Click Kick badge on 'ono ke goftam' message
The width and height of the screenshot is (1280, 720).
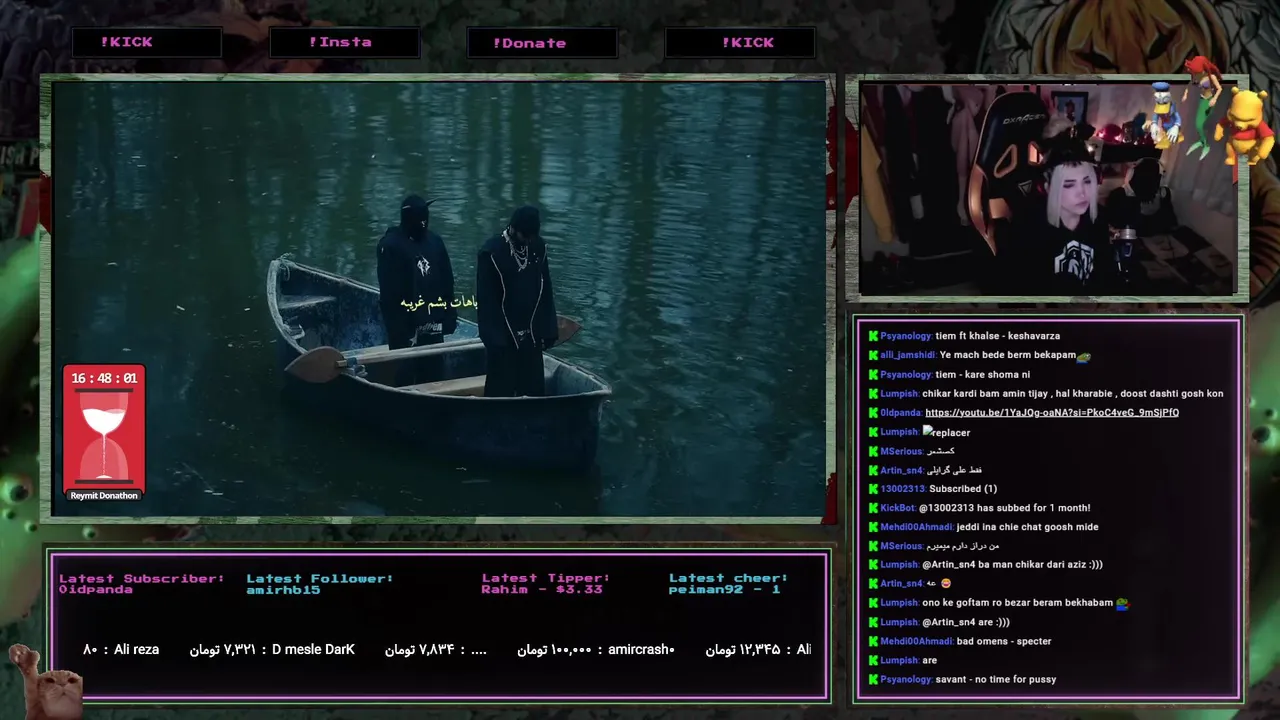click(873, 603)
